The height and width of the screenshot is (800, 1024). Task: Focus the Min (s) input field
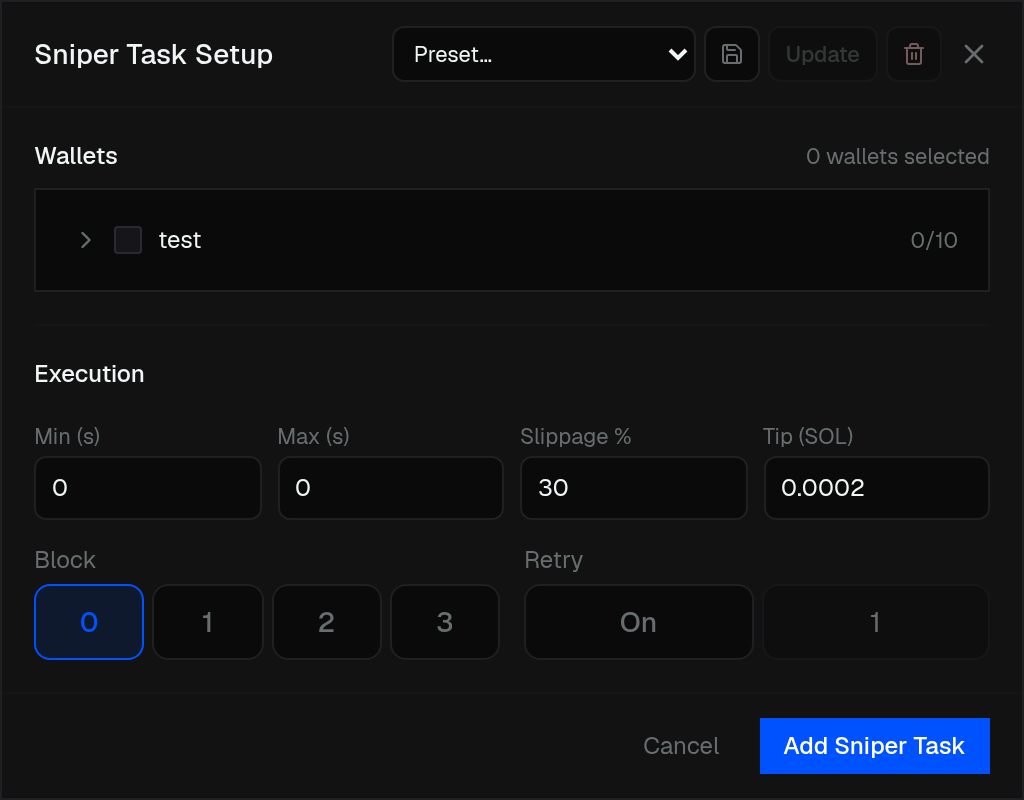148,488
